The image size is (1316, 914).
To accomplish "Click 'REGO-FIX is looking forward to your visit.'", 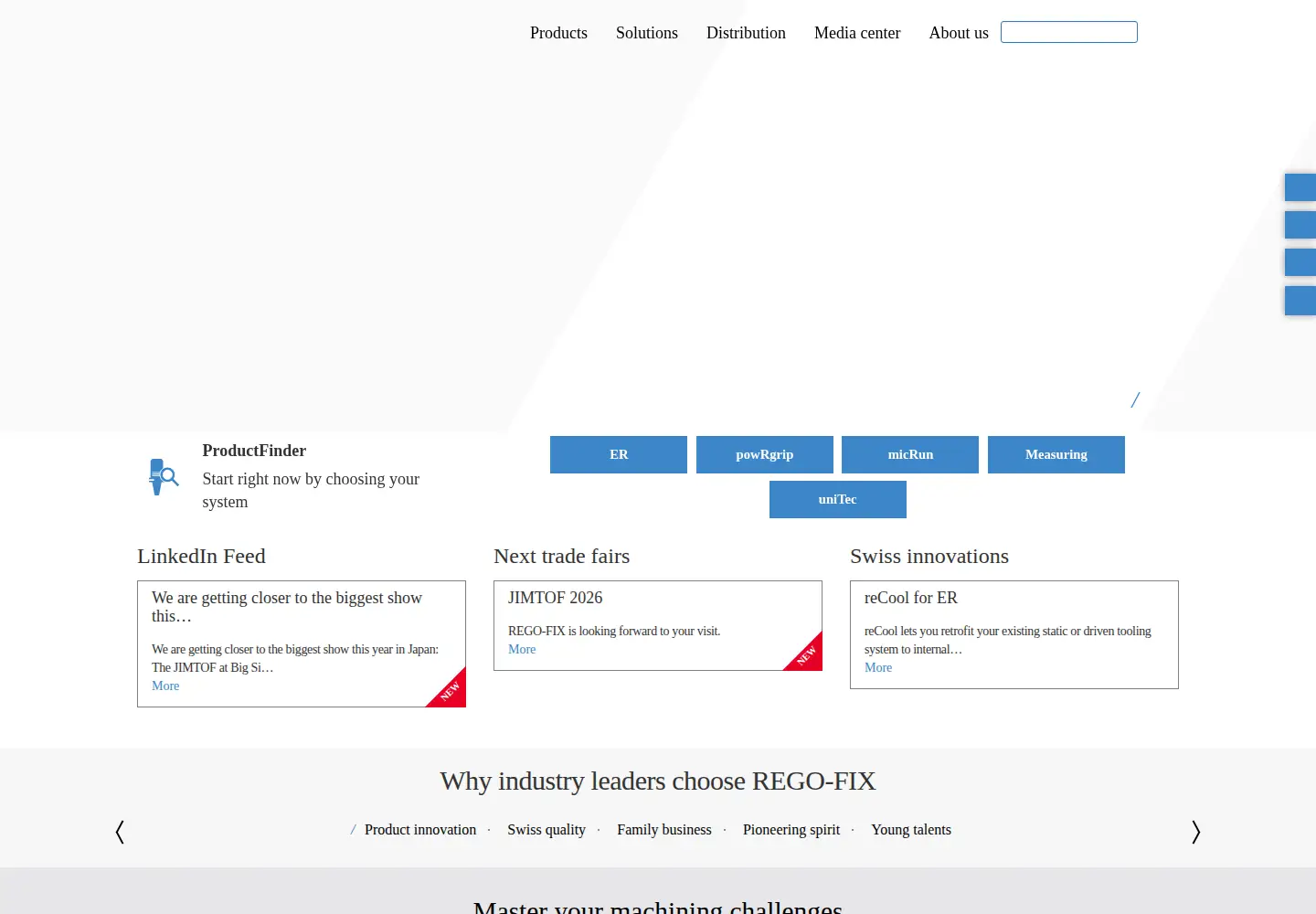I will click(614, 631).
